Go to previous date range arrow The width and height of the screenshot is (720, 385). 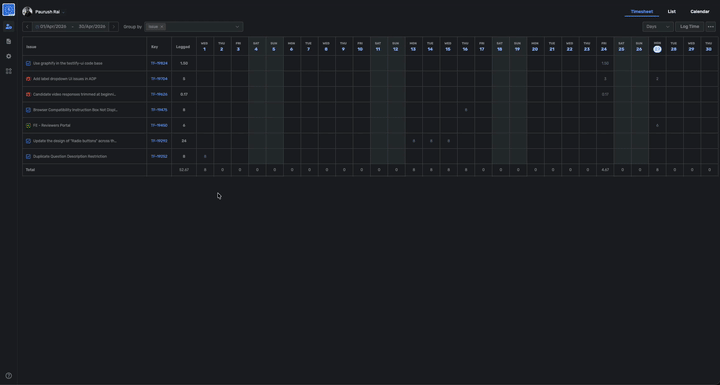[x=27, y=27]
